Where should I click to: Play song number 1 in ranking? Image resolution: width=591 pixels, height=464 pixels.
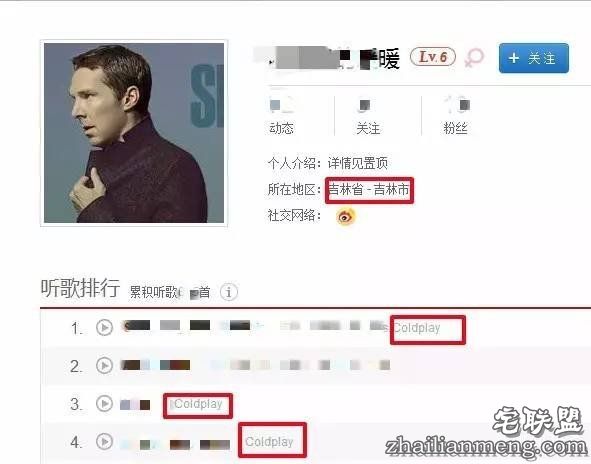click(104, 328)
